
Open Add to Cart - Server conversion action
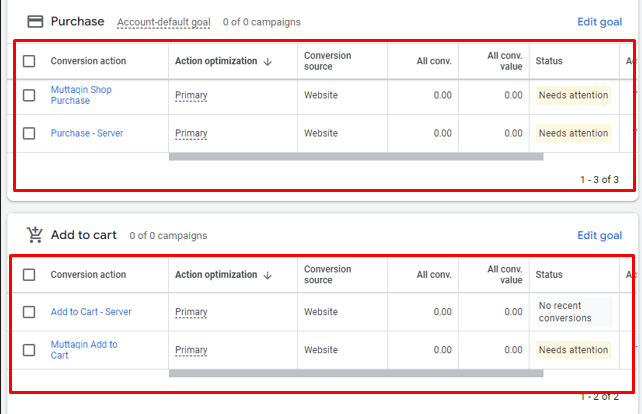91,312
